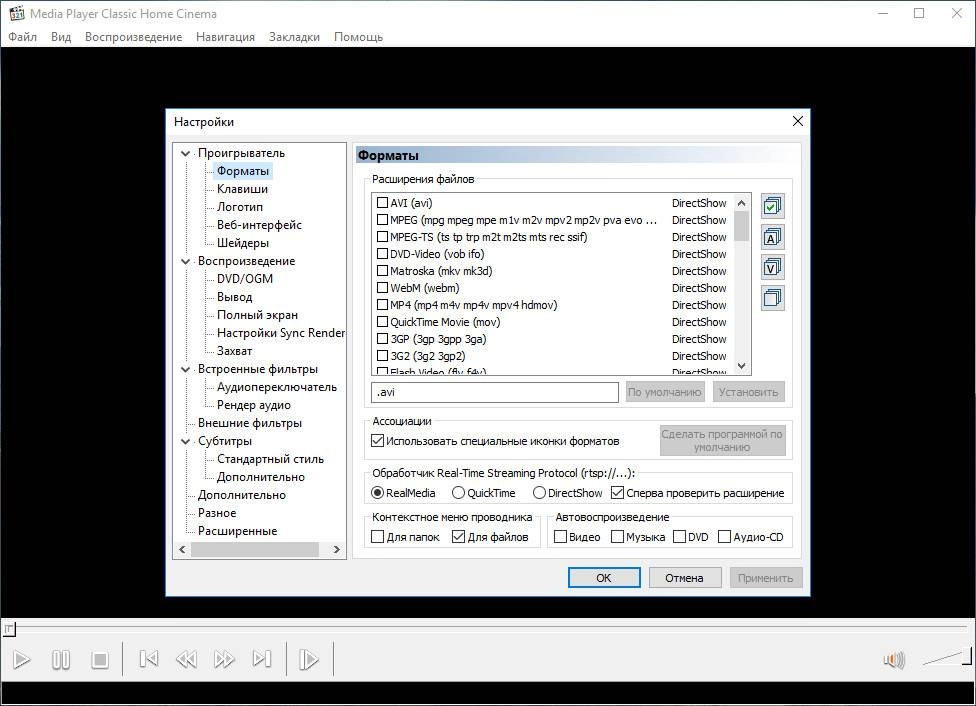
Task: Click the seek bar timeline
Action: (487, 629)
